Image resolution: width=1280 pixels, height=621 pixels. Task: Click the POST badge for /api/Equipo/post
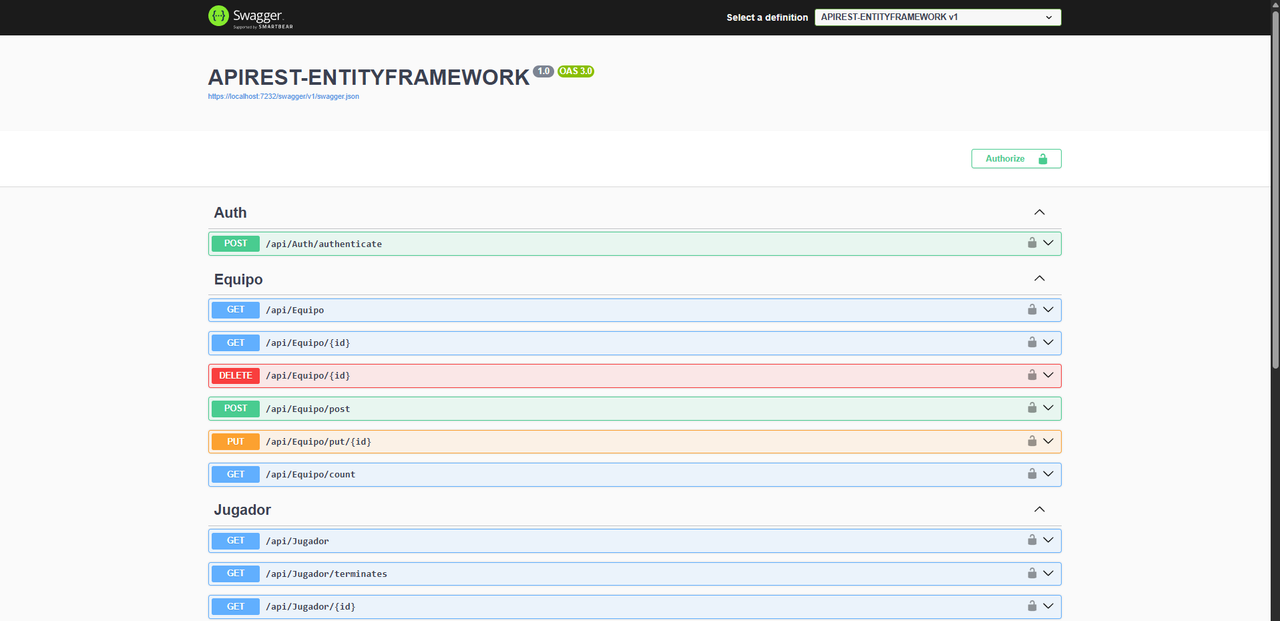(236, 408)
